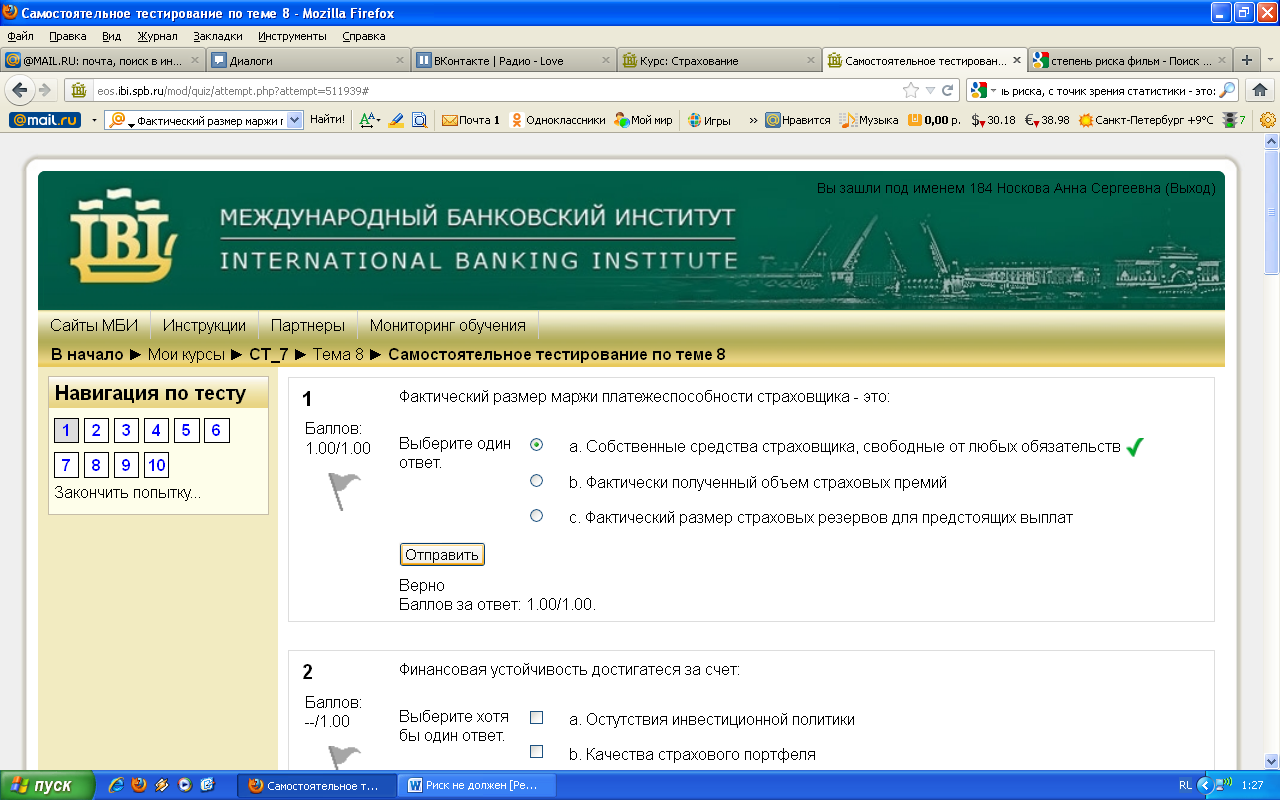Open the toolbar settings gear icon
This screenshot has width=1280, height=800.
tap(1268, 120)
